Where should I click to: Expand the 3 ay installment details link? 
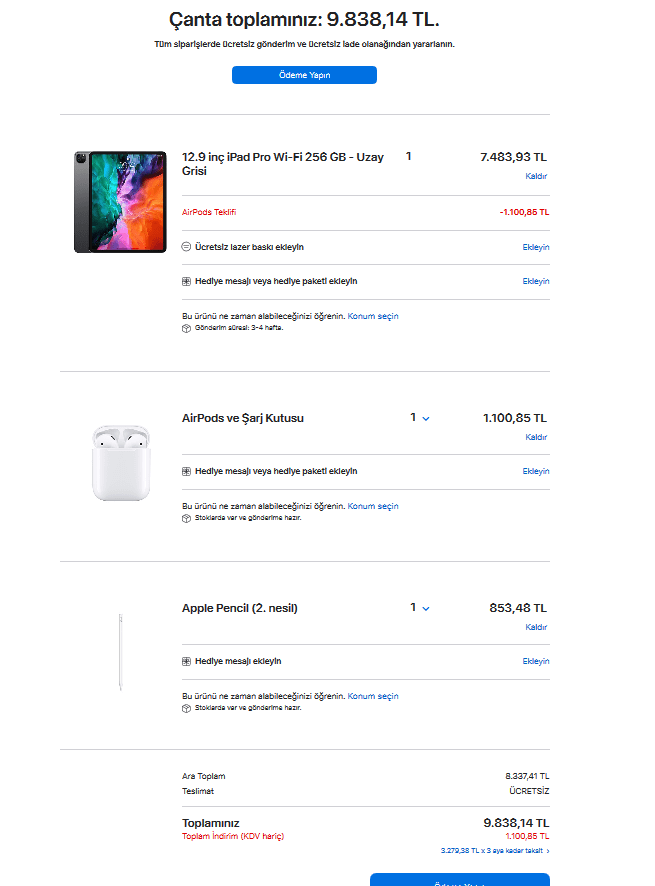[495, 851]
